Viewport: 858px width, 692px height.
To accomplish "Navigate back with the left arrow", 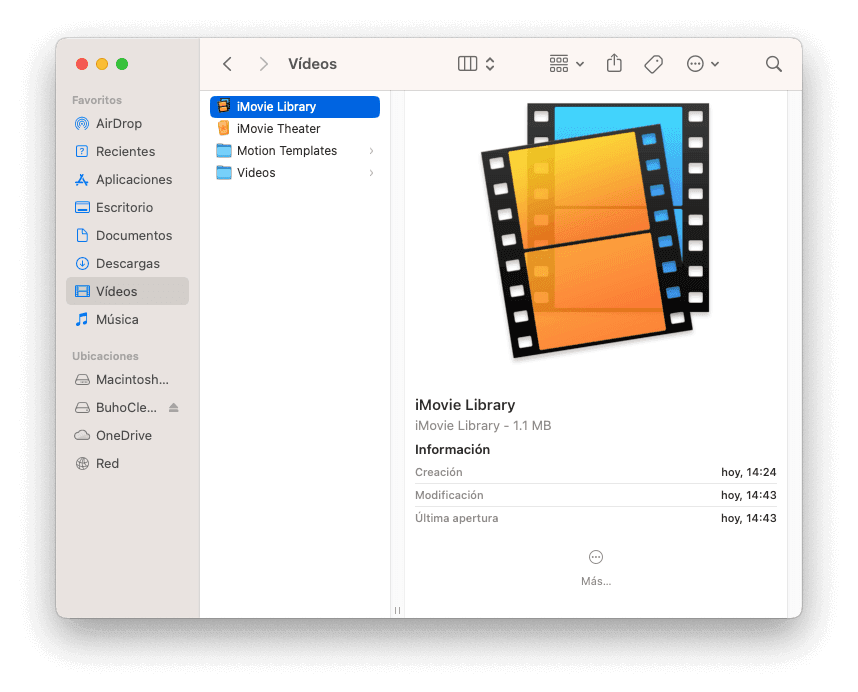I will 227,62.
